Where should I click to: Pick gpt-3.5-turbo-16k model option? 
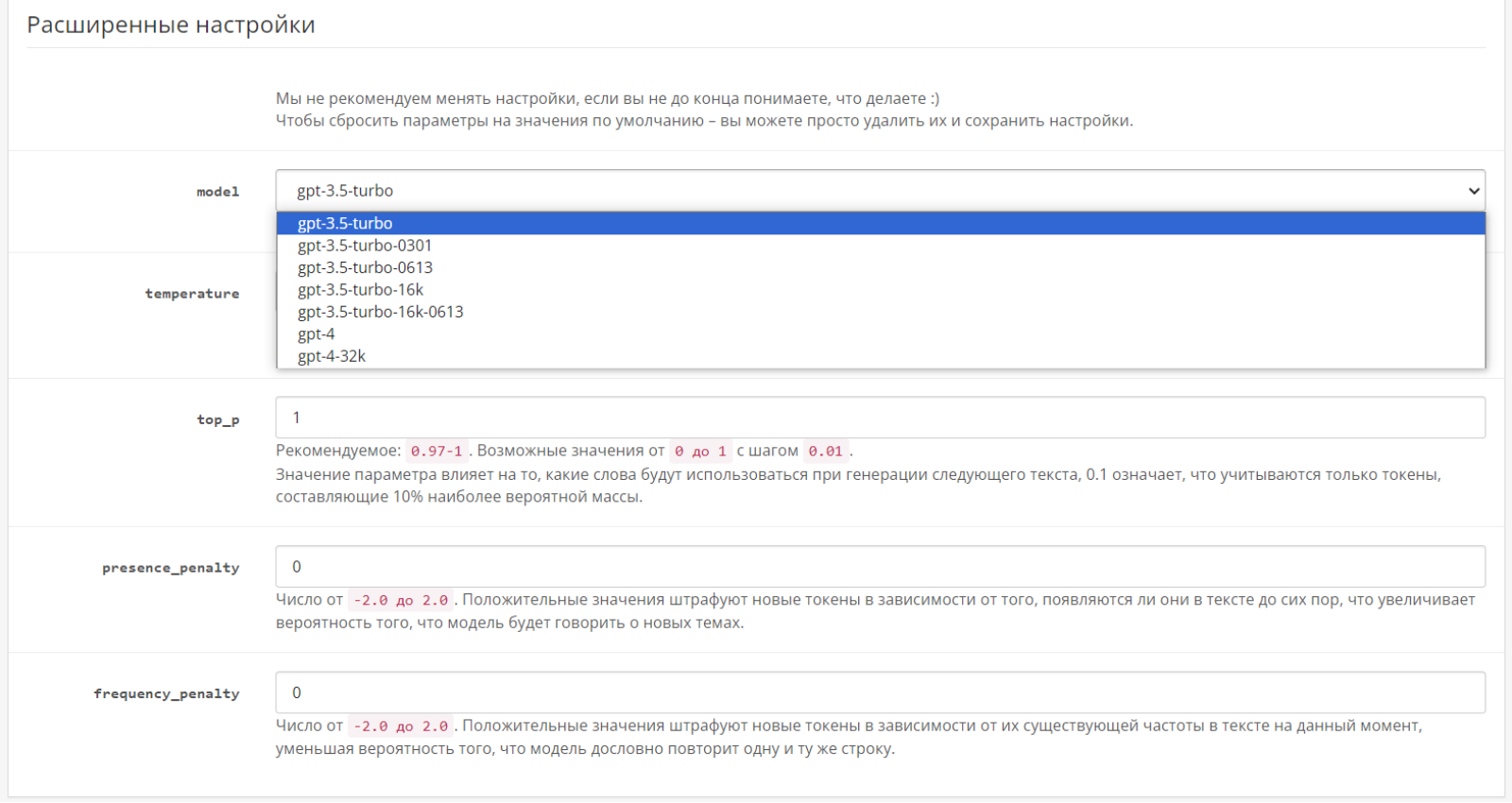(x=881, y=290)
